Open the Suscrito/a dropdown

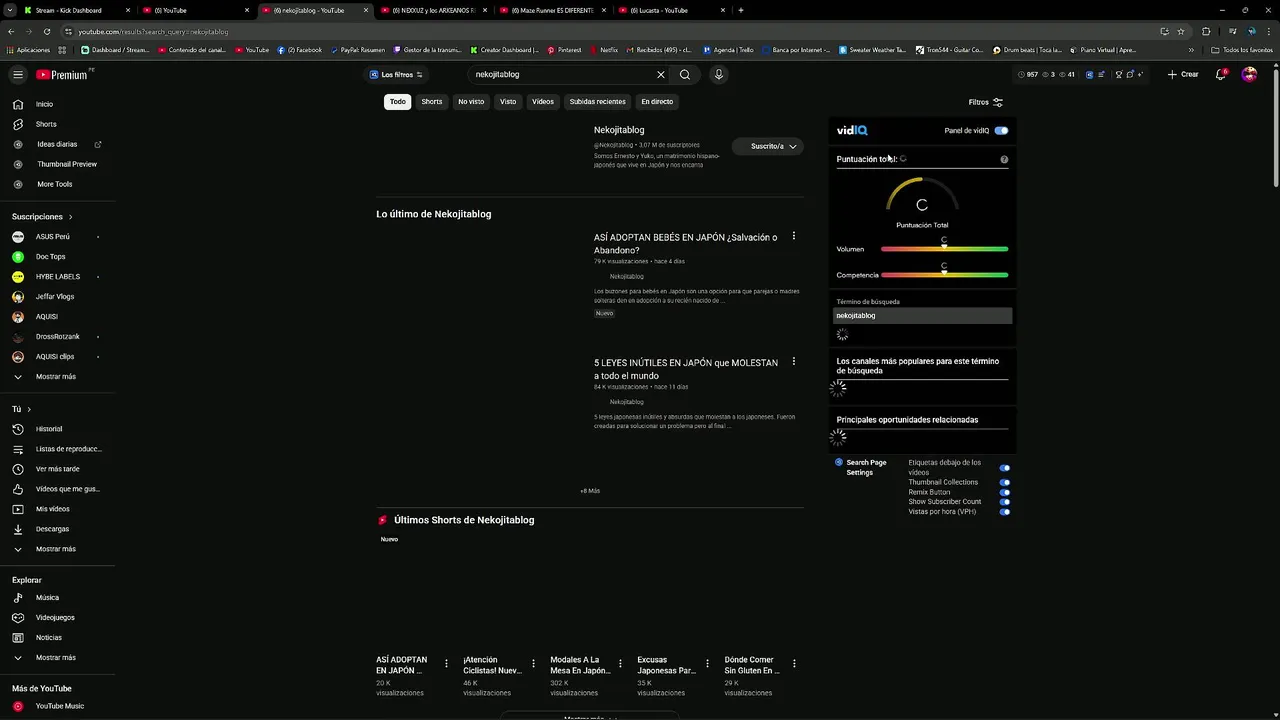768,146
